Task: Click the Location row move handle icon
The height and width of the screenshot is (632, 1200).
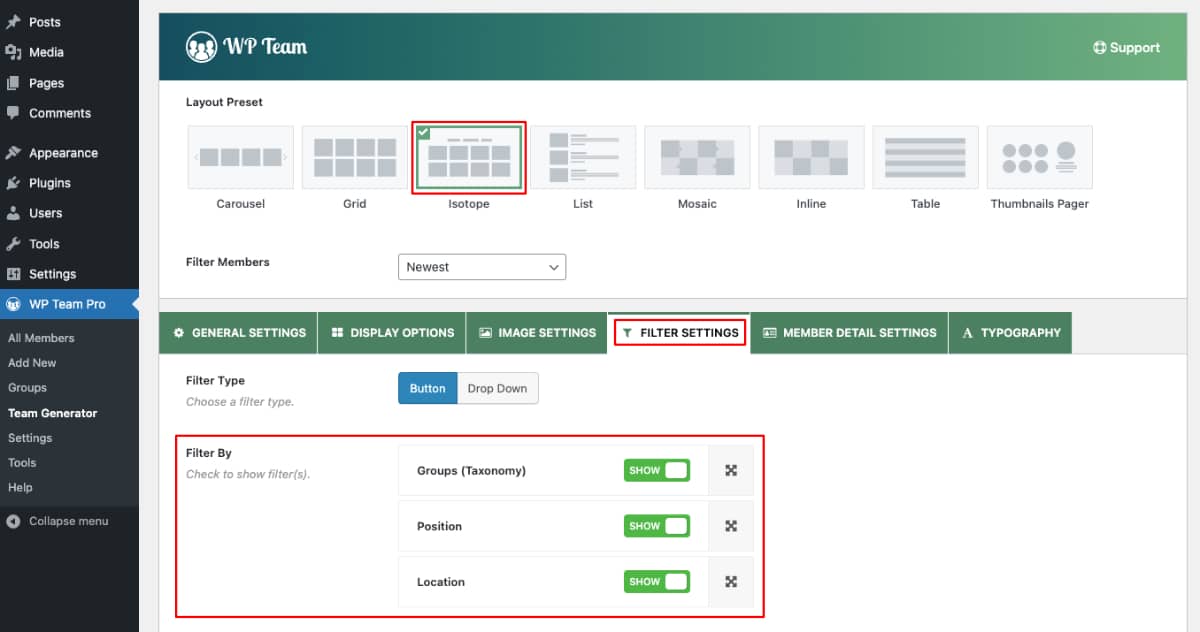Action: pyautogui.click(x=731, y=582)
